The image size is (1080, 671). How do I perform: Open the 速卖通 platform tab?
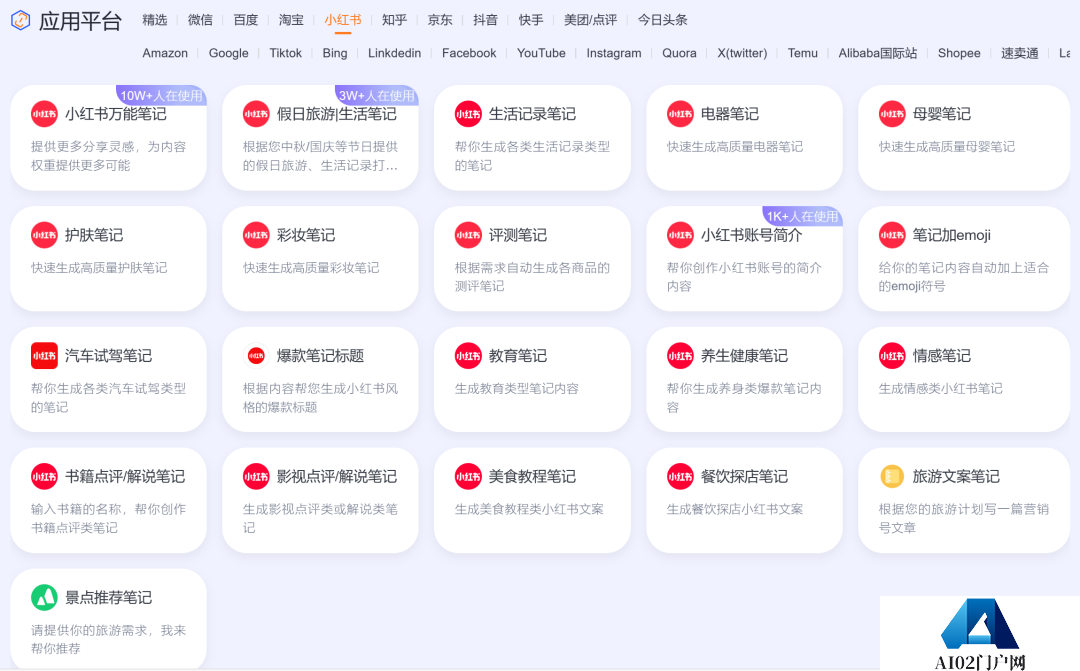1020,53
